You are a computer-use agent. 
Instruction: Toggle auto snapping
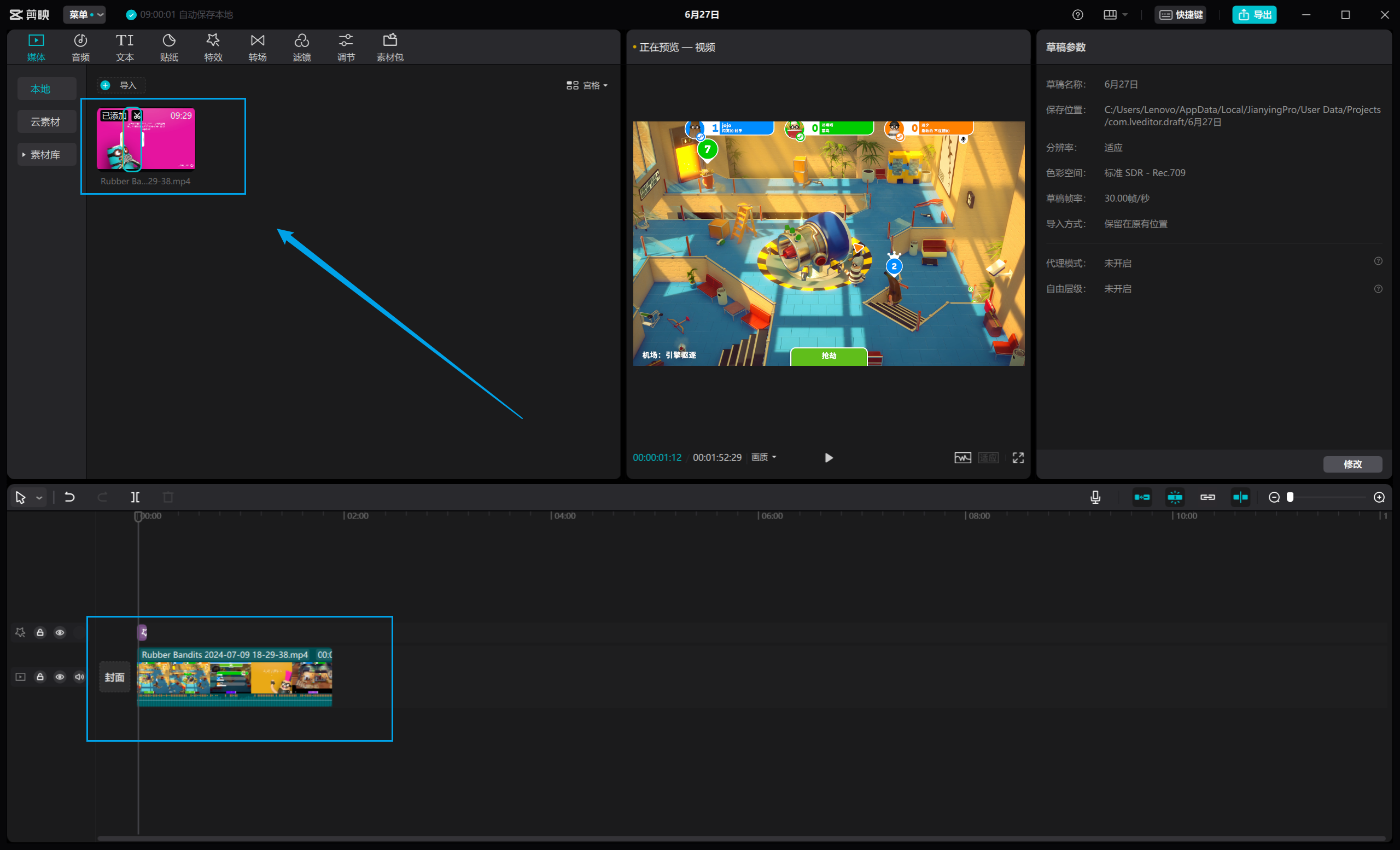[1175, 497]
